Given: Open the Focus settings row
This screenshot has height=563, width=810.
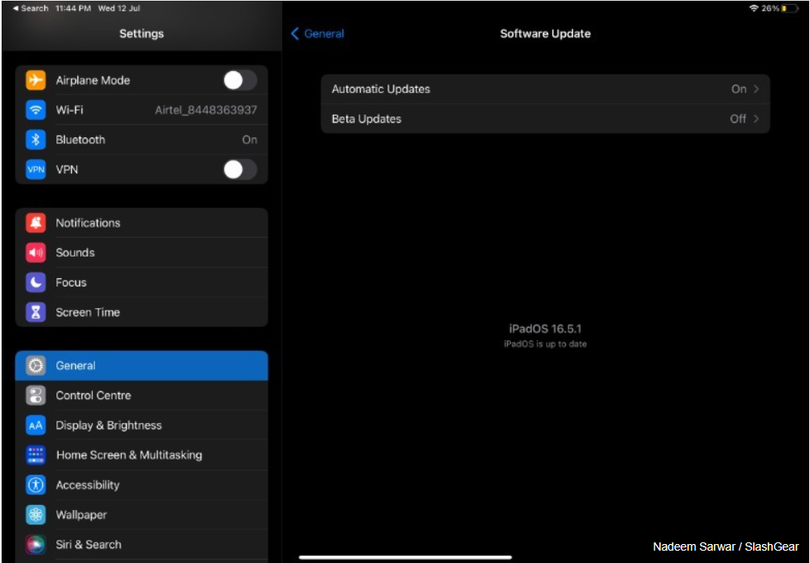Looking at the screenshot, I should (142, 283).
